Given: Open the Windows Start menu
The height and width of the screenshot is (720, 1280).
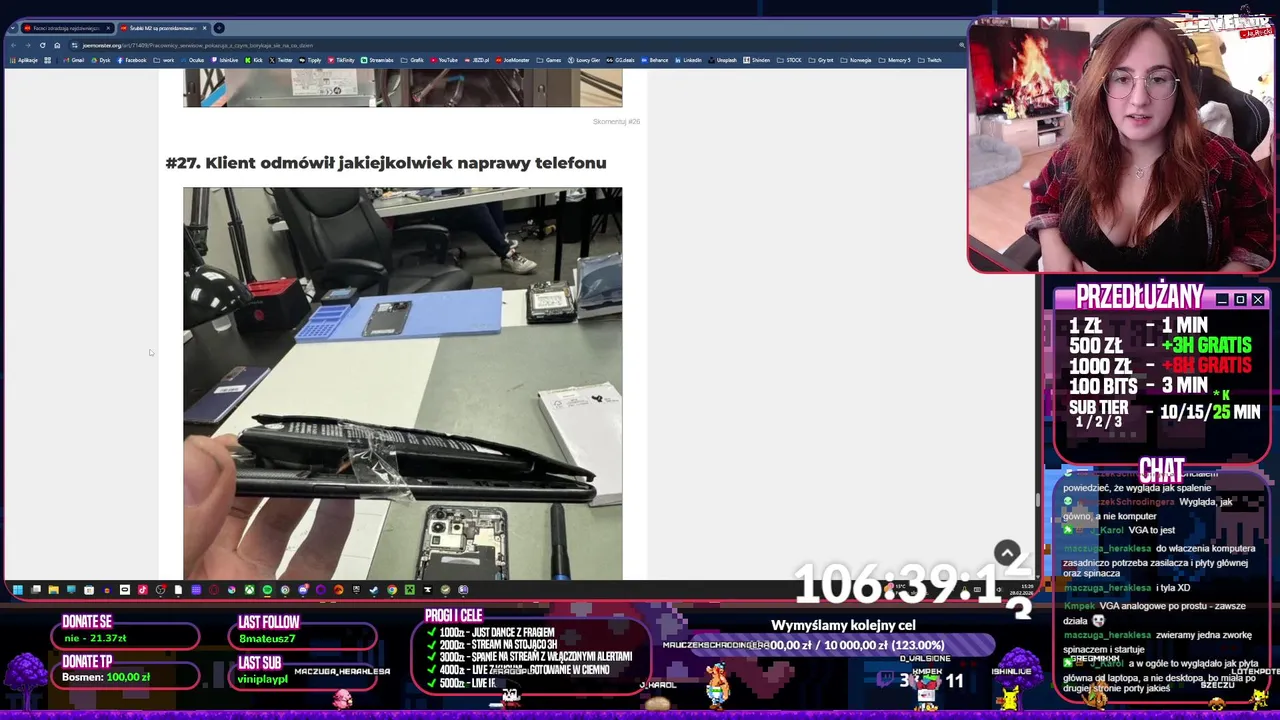Looking at the screenshot, I should pyautogui.click(x=18, y=590).
